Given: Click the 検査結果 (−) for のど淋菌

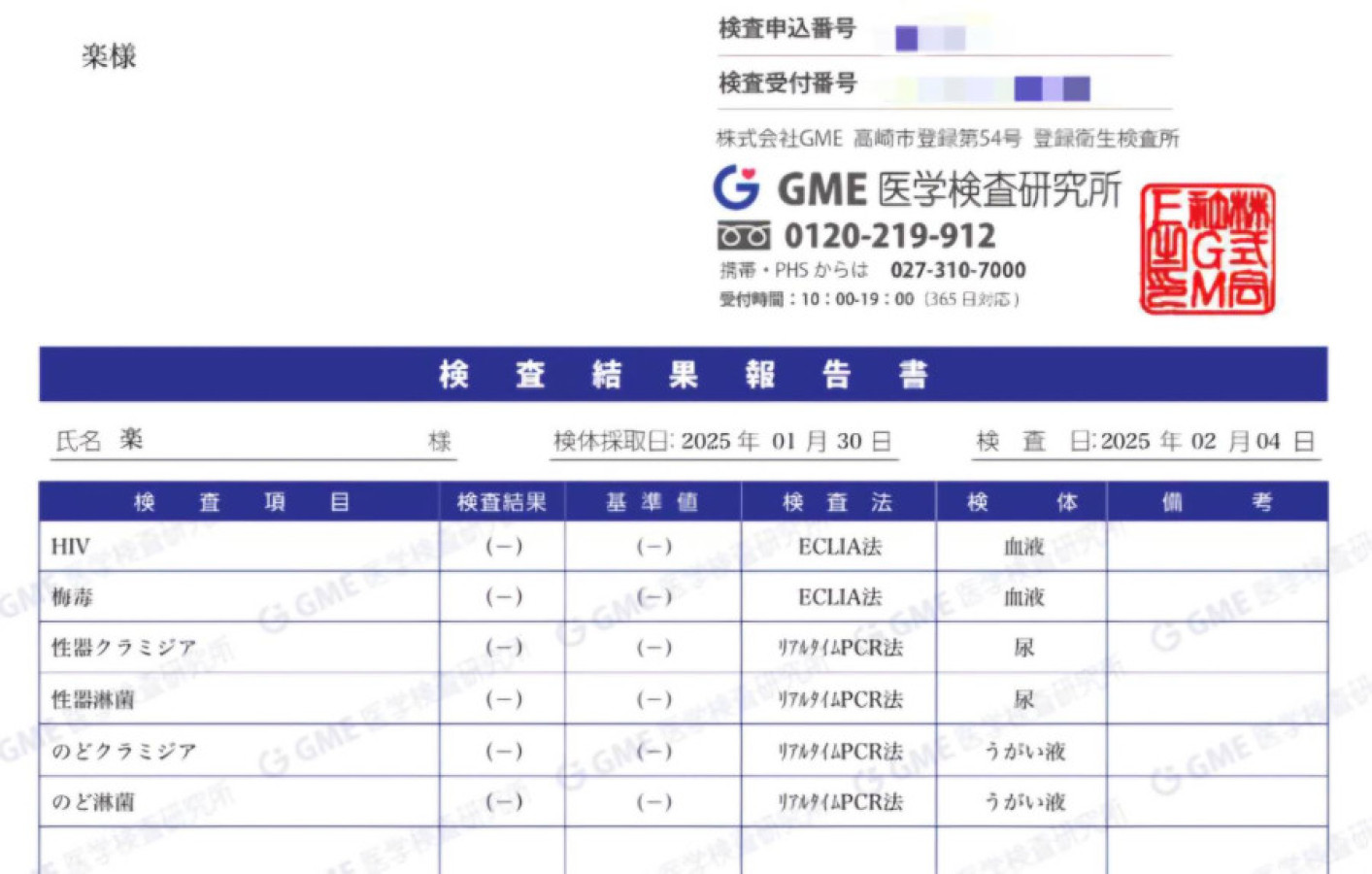Looking at the screenshot, I should pyautogui.click(x=503, y=802).
